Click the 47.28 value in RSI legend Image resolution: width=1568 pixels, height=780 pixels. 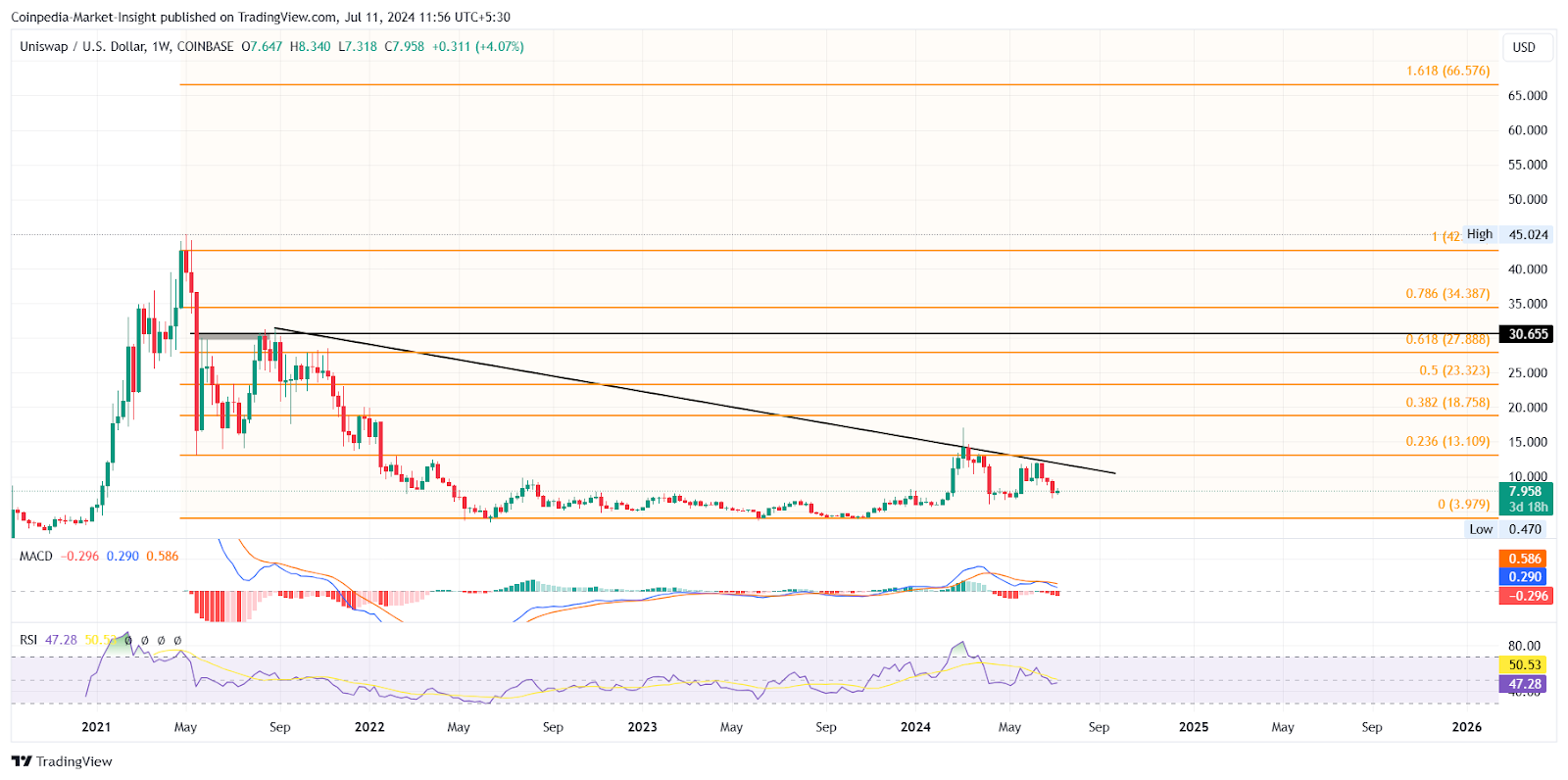pos(61,640)
